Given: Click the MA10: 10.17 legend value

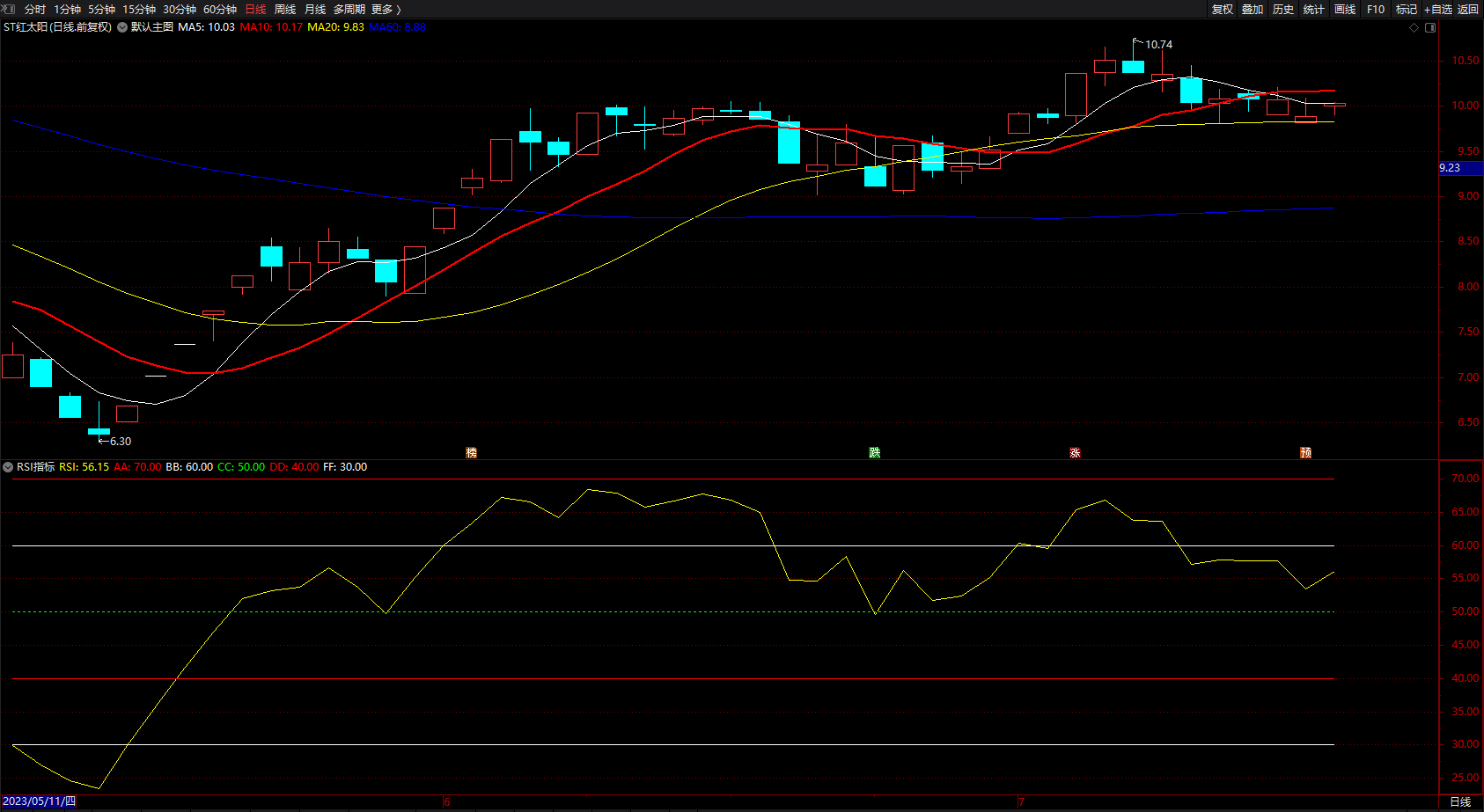Looking at the screenshot, I should coord(271,27).
